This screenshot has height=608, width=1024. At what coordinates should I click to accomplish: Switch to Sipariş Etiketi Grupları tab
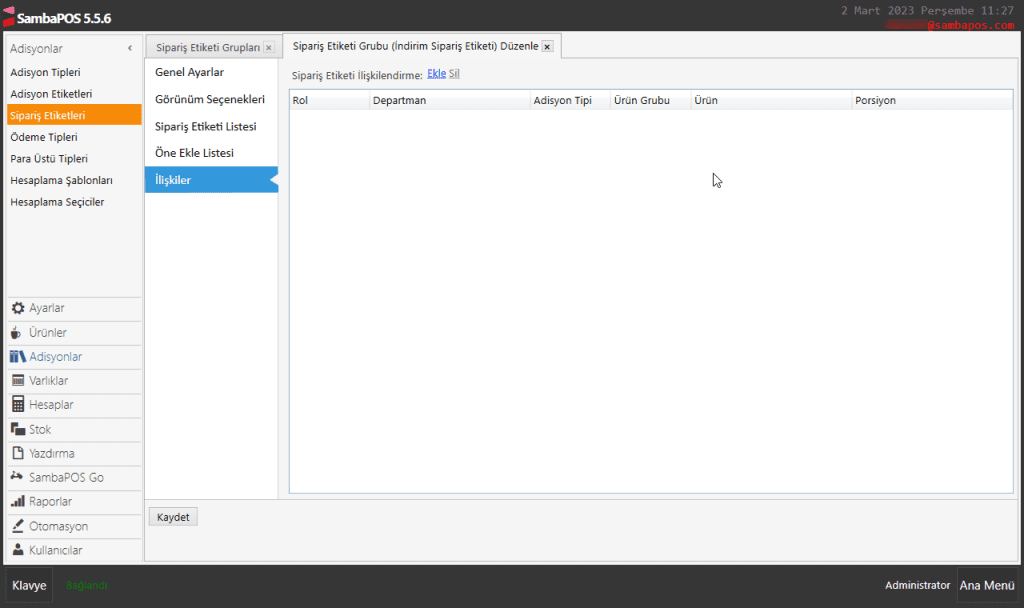pyautogui.click(x=207, y=48)
